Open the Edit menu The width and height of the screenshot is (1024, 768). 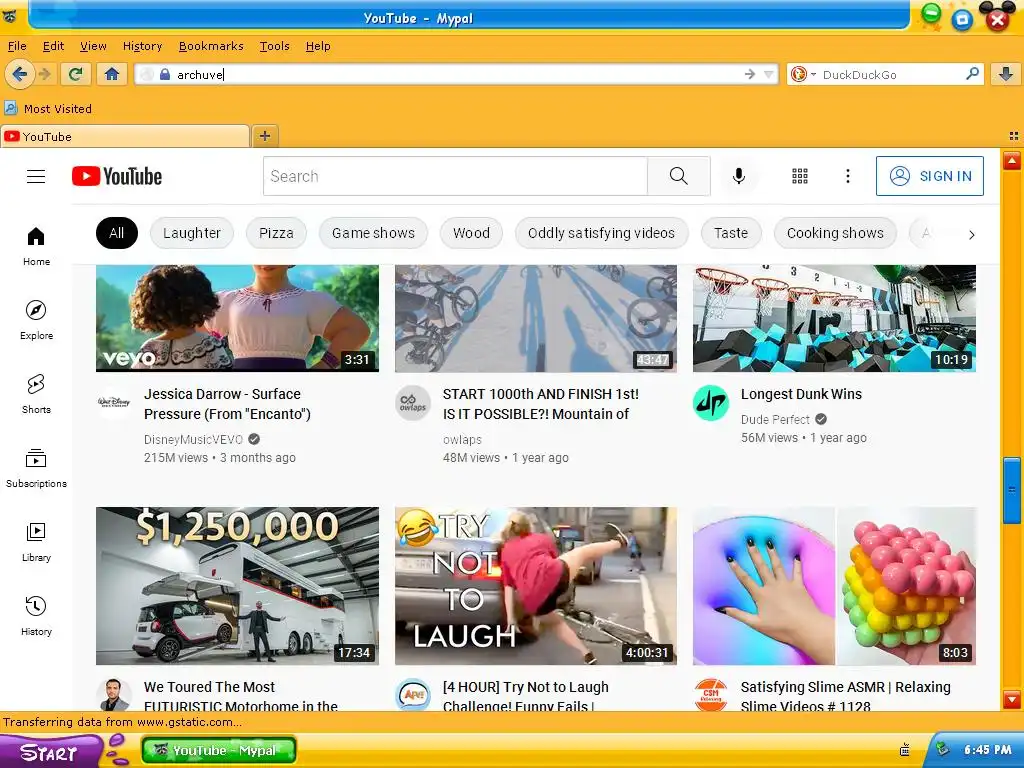(x=54, y=46)
